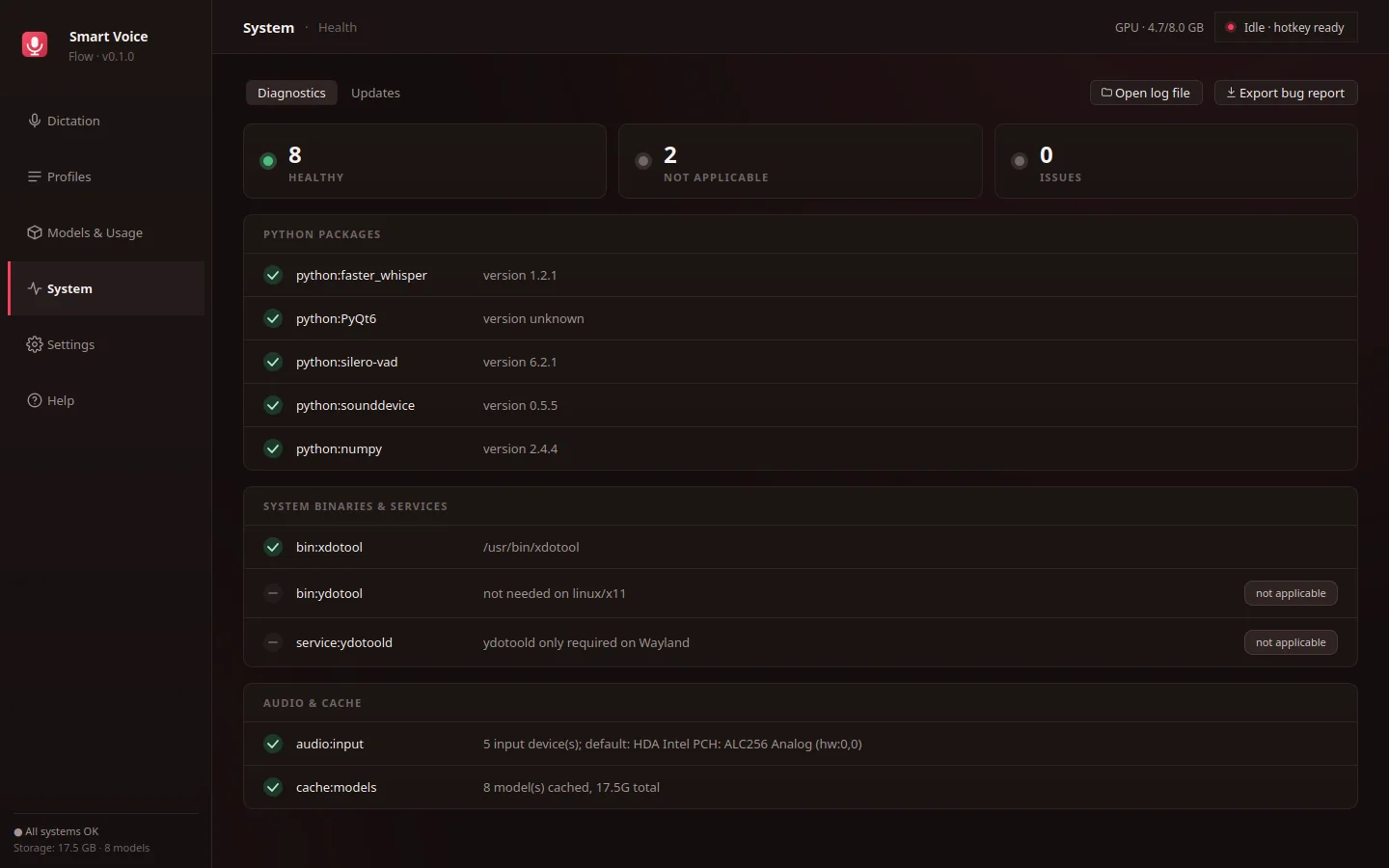Click the 0 Issues summary card
This screenshot has height=868, width=1389.
pos(1176,161)
